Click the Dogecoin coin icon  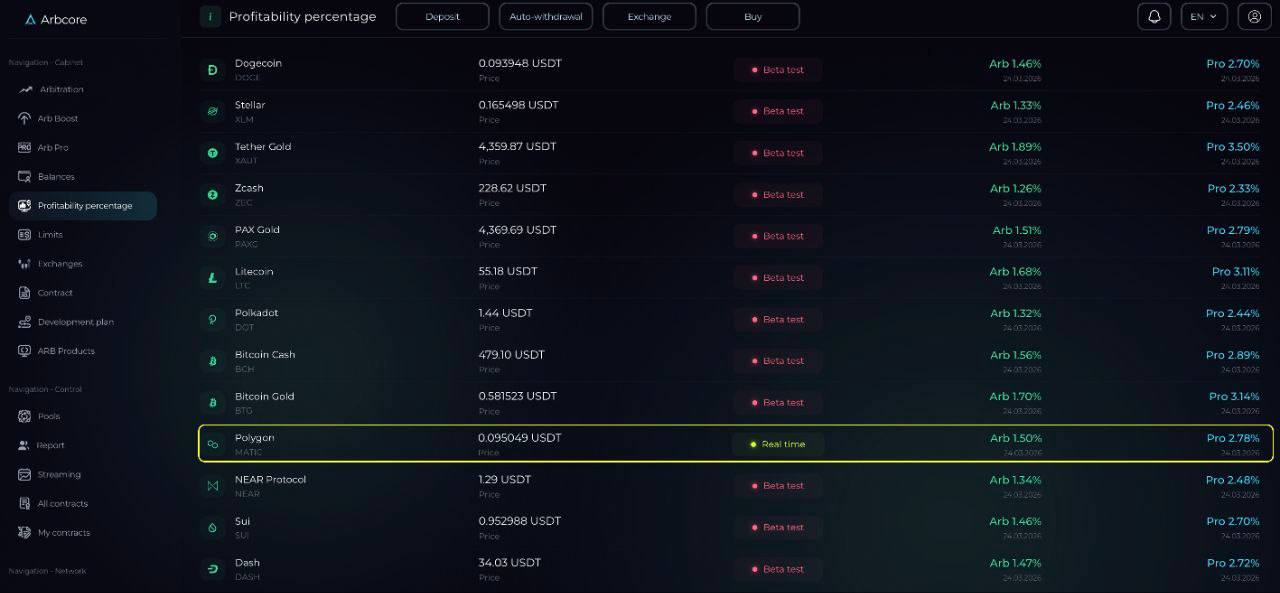pyautogui.click(x=212, y=70)
